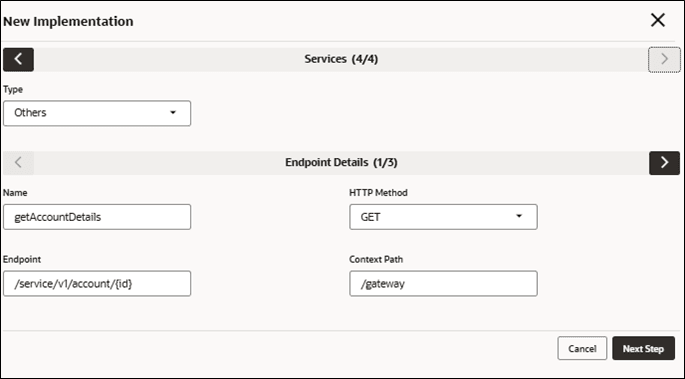Click the caret arrow in Type dropdown

point(173,113)
